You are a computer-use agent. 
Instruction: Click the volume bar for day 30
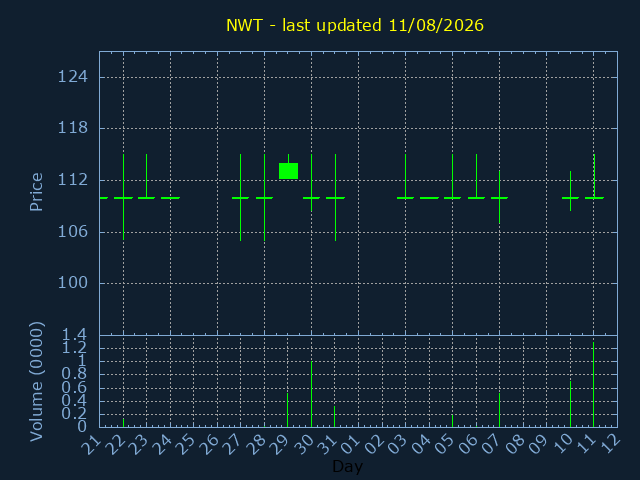(311, 394)
